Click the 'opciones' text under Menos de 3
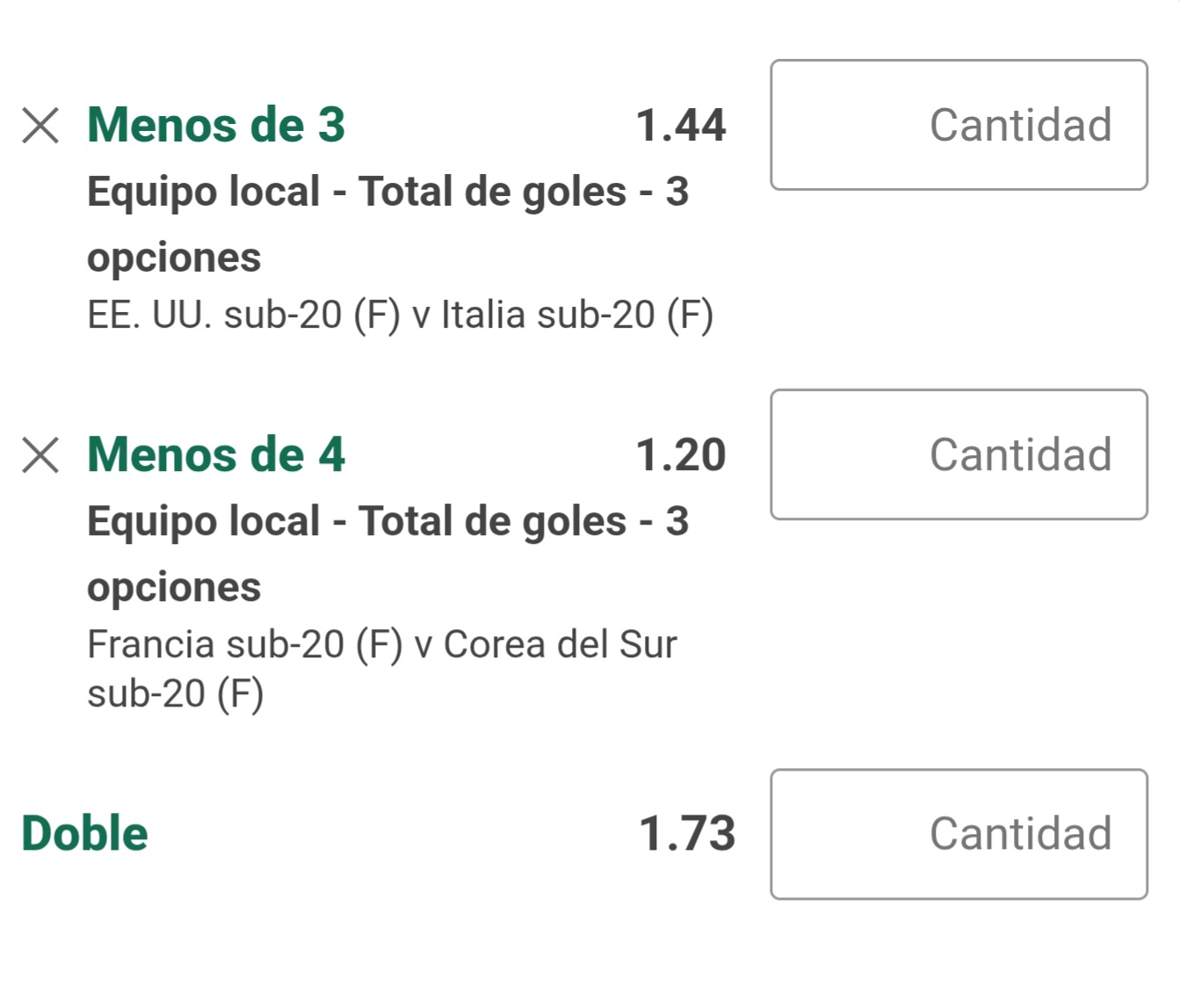Viewport: 1180px width, 1008px height. point(174,257)
